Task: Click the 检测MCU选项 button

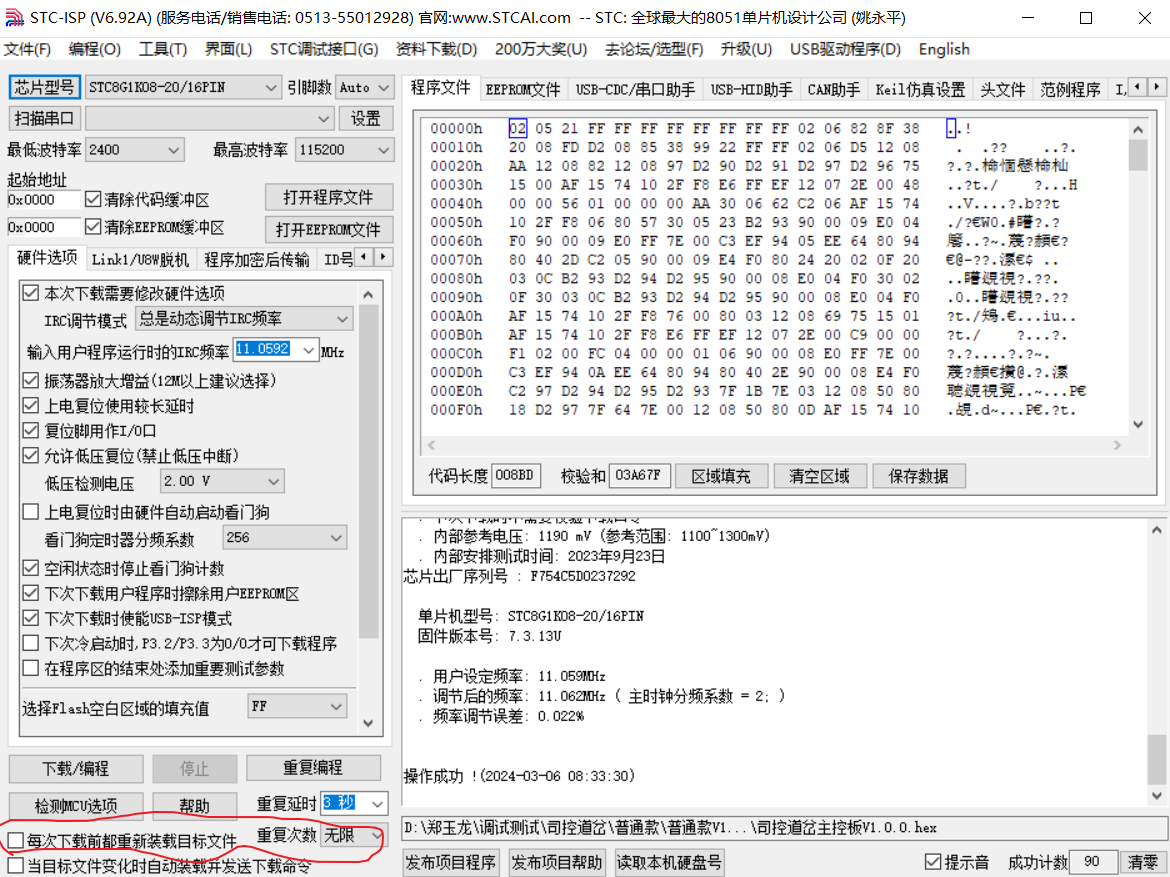Action: (x=76, y=806)
